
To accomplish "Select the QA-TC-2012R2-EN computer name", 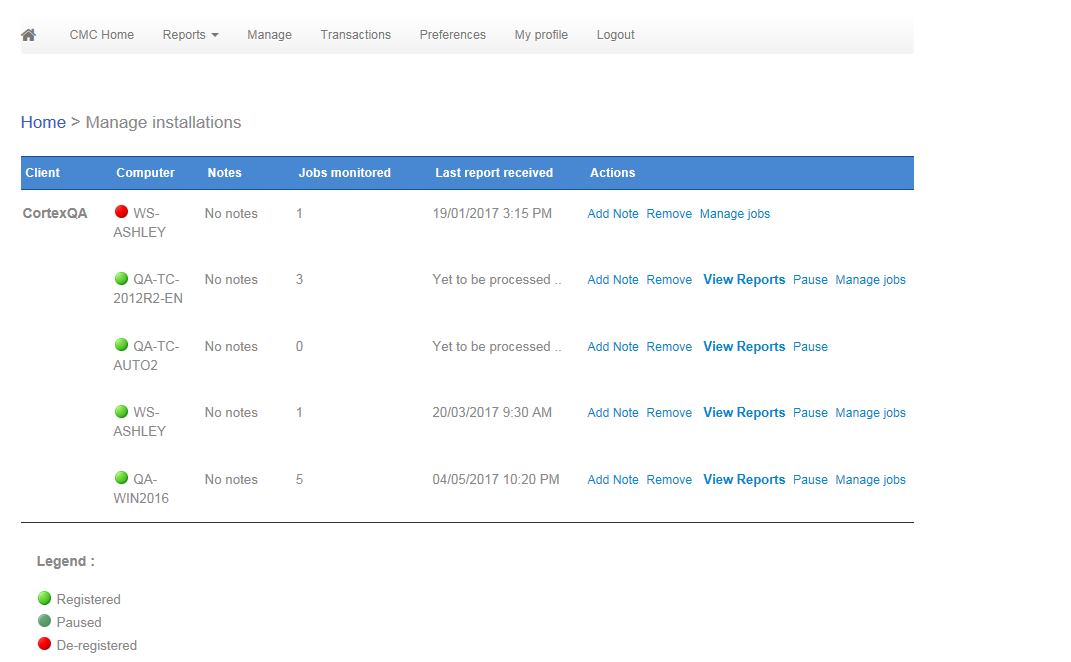I will (148, 289).
